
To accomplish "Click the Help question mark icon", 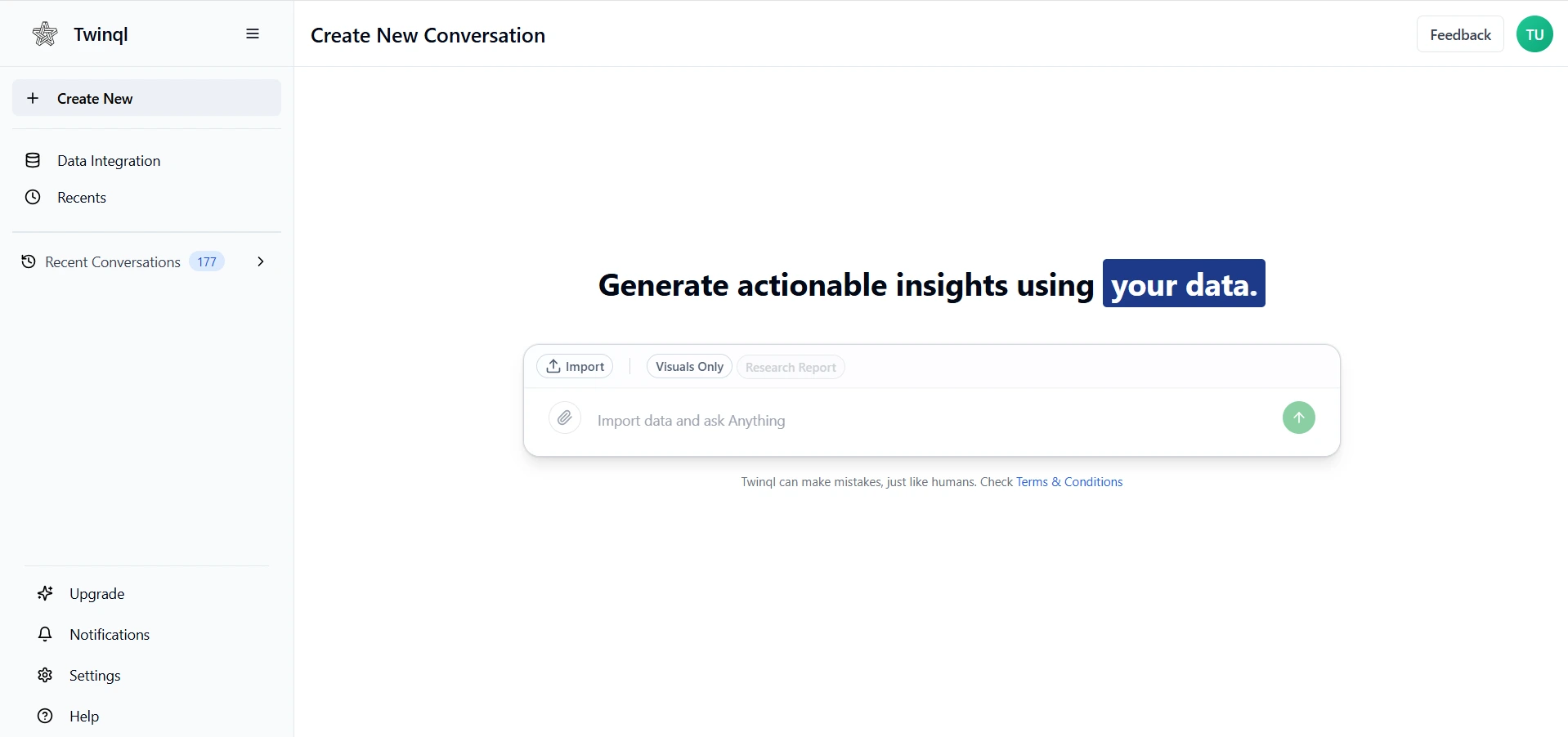I will 45,716.
